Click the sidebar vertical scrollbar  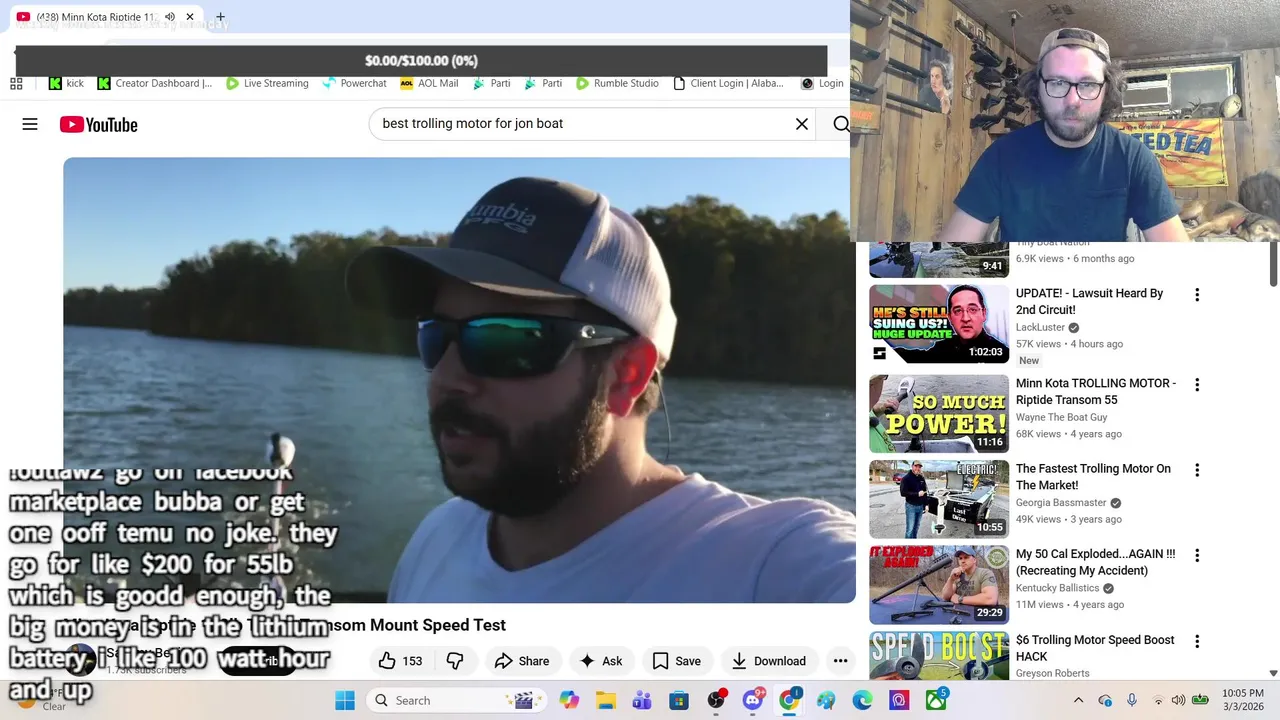click(1273, 265)
